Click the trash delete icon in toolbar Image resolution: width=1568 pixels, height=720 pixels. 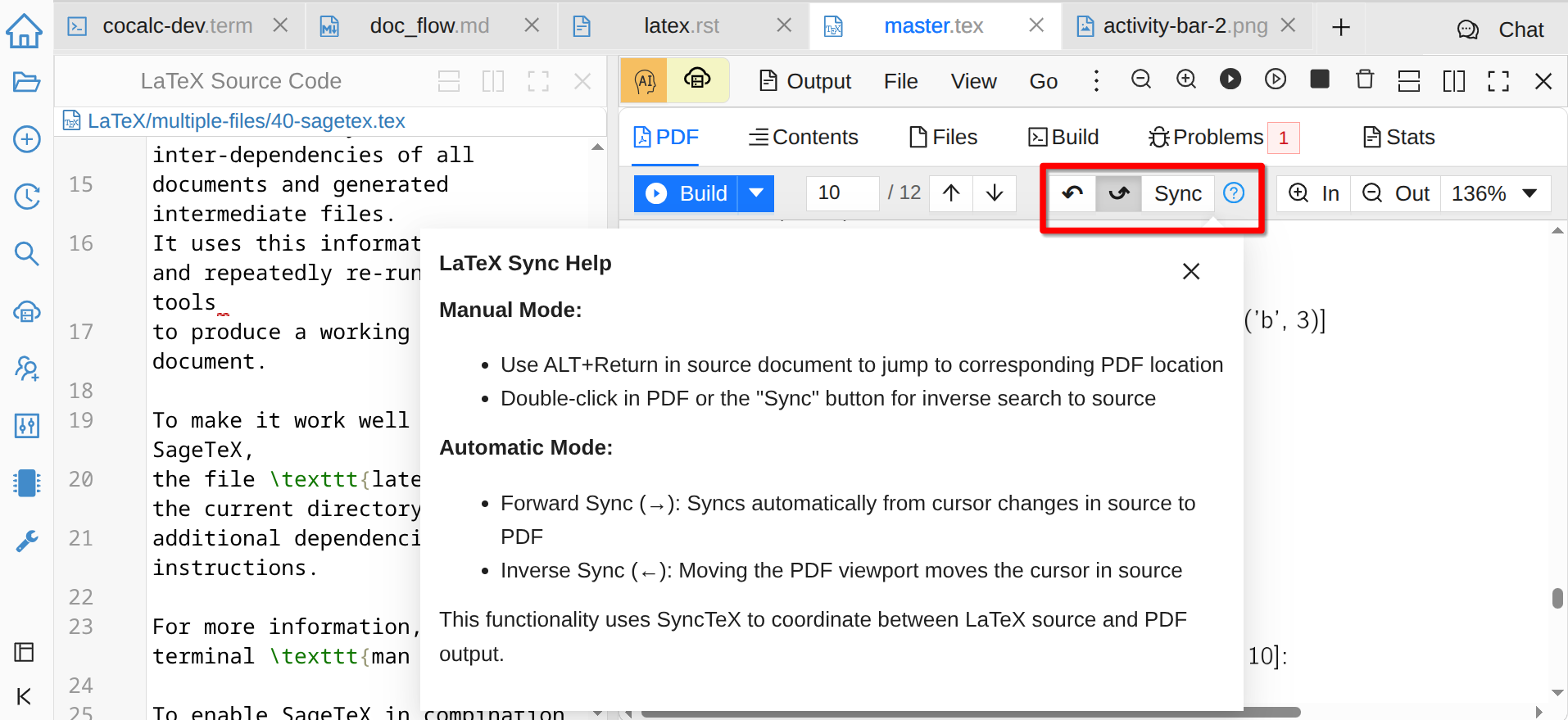[x=1364, y=80]
